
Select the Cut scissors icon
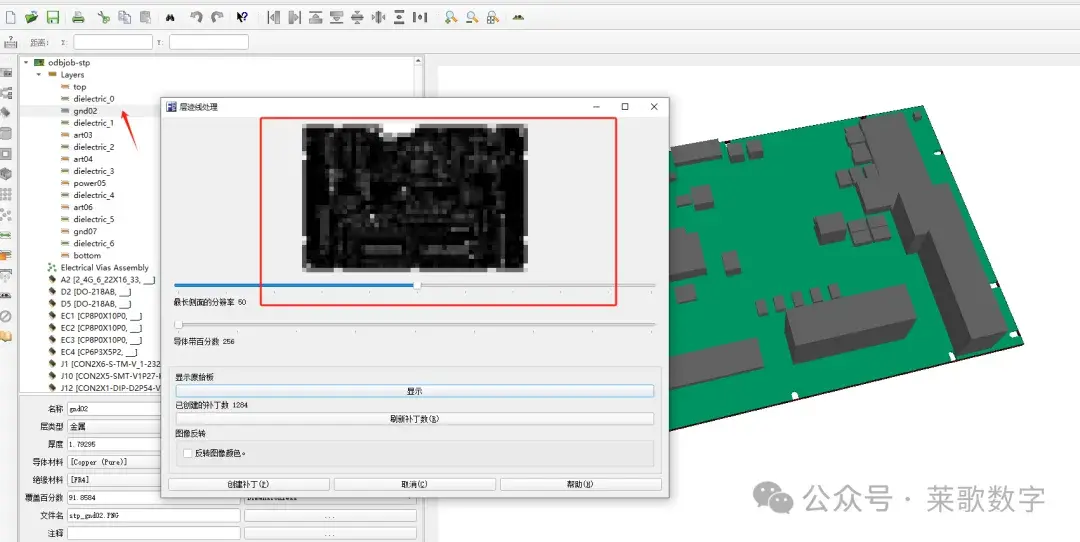[103, 17]
